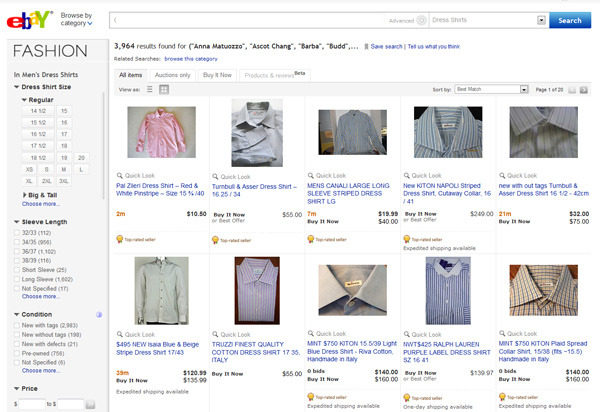
Task: Quick Look magnifier for Pal Zileri shirt
Action: pos(119,175)
